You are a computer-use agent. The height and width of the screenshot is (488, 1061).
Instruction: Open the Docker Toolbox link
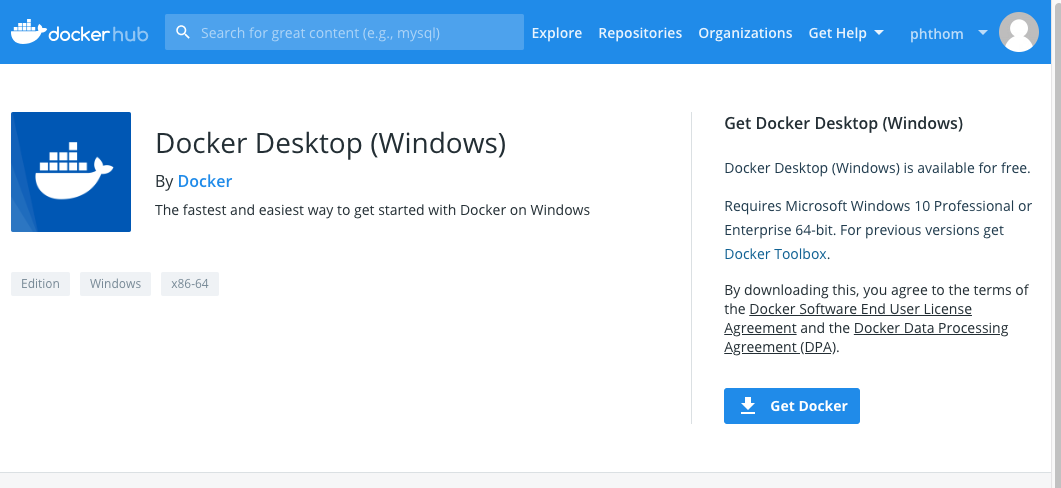click(x=775, y=254)
